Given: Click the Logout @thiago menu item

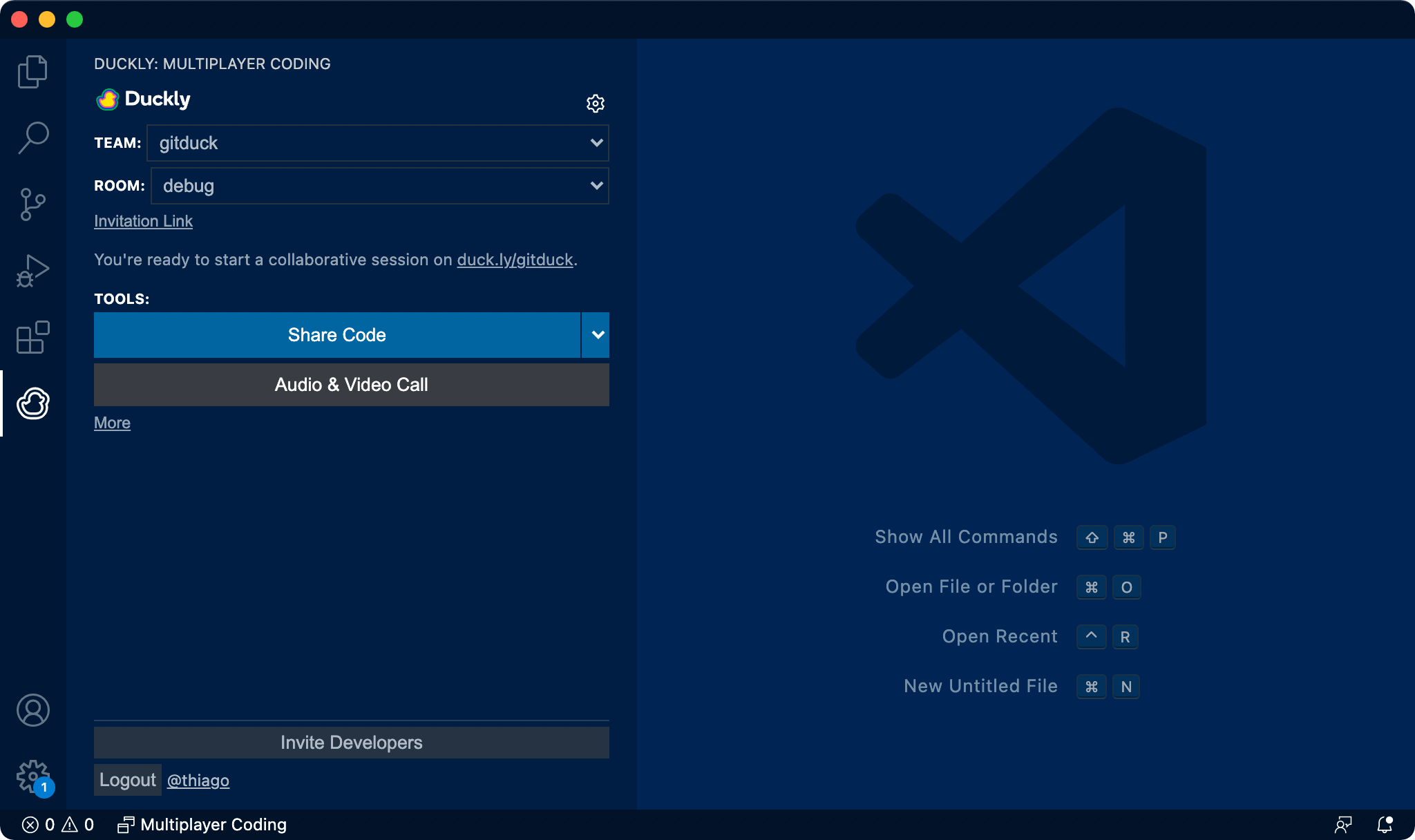Looking at the screenshot, I should tap(162, 780).
